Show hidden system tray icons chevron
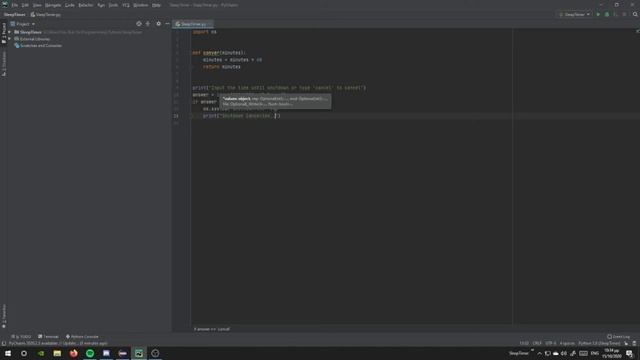 coord(540,353)
